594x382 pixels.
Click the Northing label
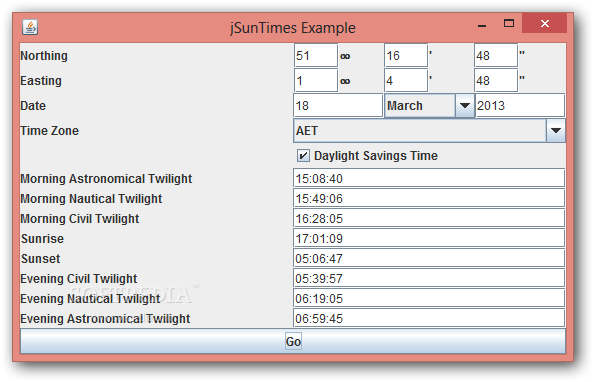pos(44,56)
